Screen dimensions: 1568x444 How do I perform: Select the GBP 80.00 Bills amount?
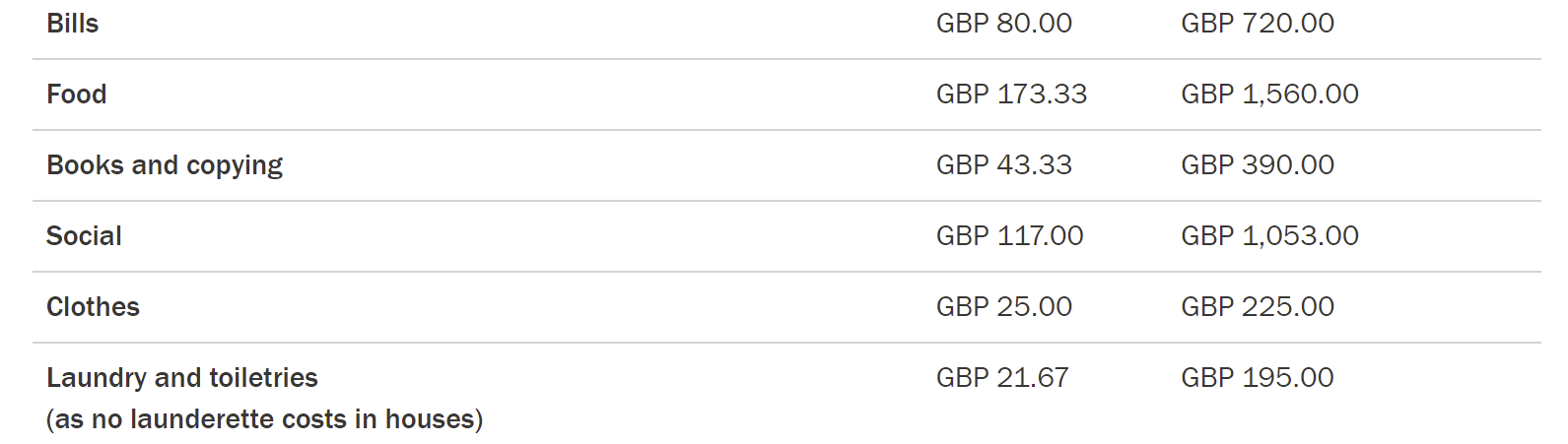(1004, 24)
